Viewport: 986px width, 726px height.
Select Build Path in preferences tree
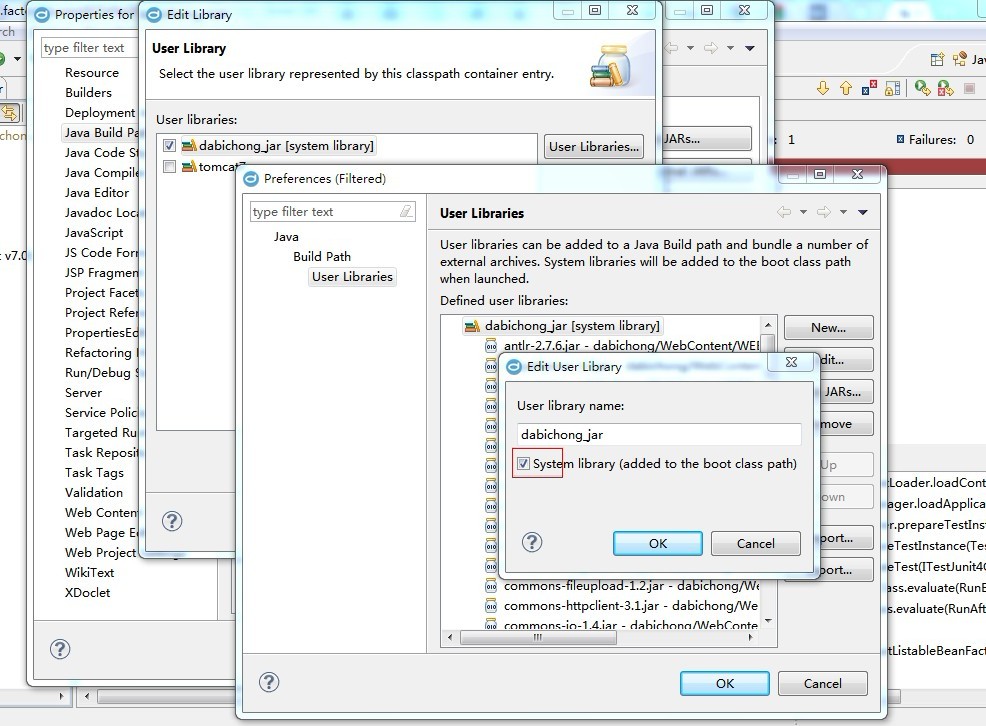point(322,256)
